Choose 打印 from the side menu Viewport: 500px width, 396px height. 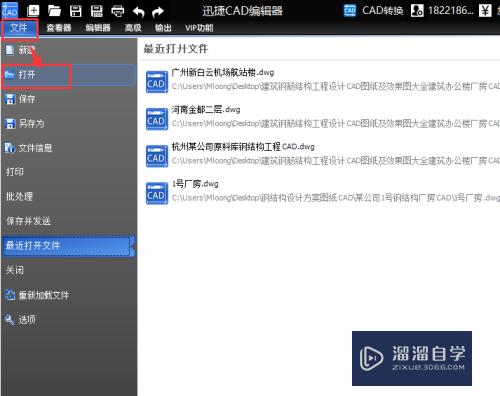tap(69, 172)
